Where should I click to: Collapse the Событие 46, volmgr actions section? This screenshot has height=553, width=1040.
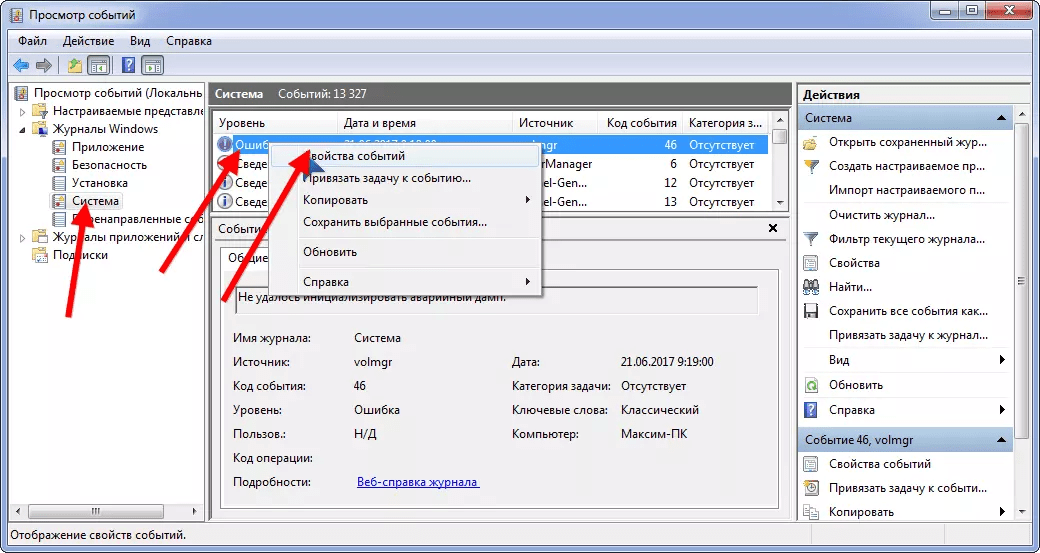[1000, 439]
